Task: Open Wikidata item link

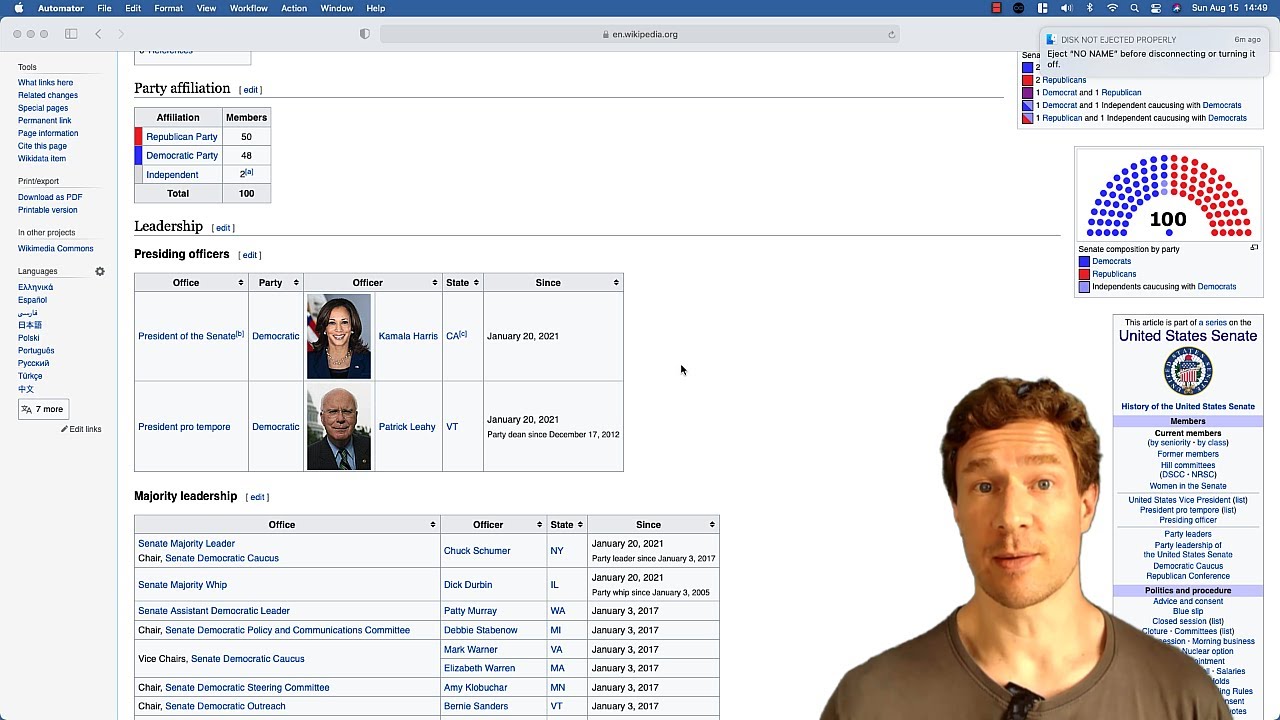Action: click(42, 158)
